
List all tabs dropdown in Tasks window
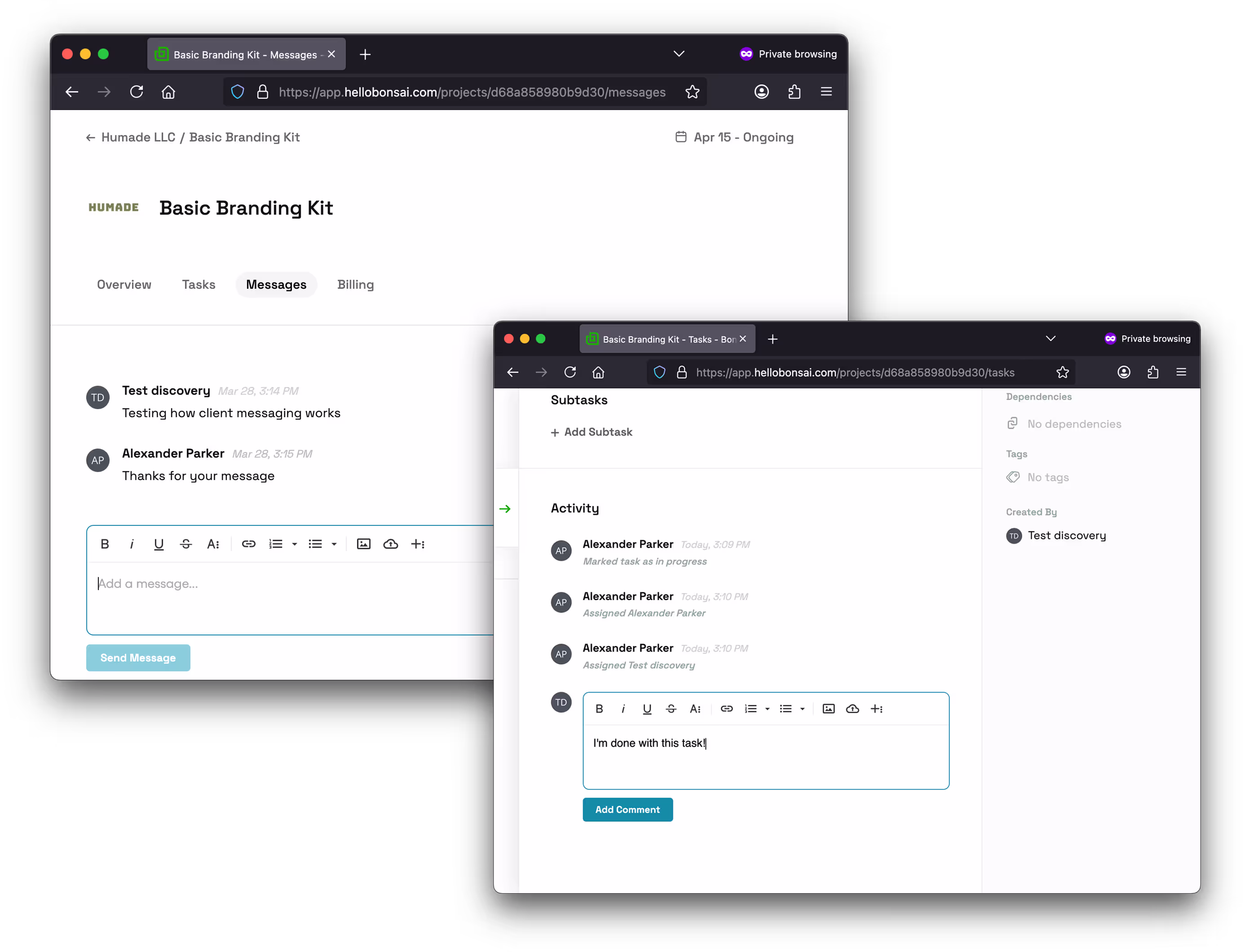(x=1051, y=339)
